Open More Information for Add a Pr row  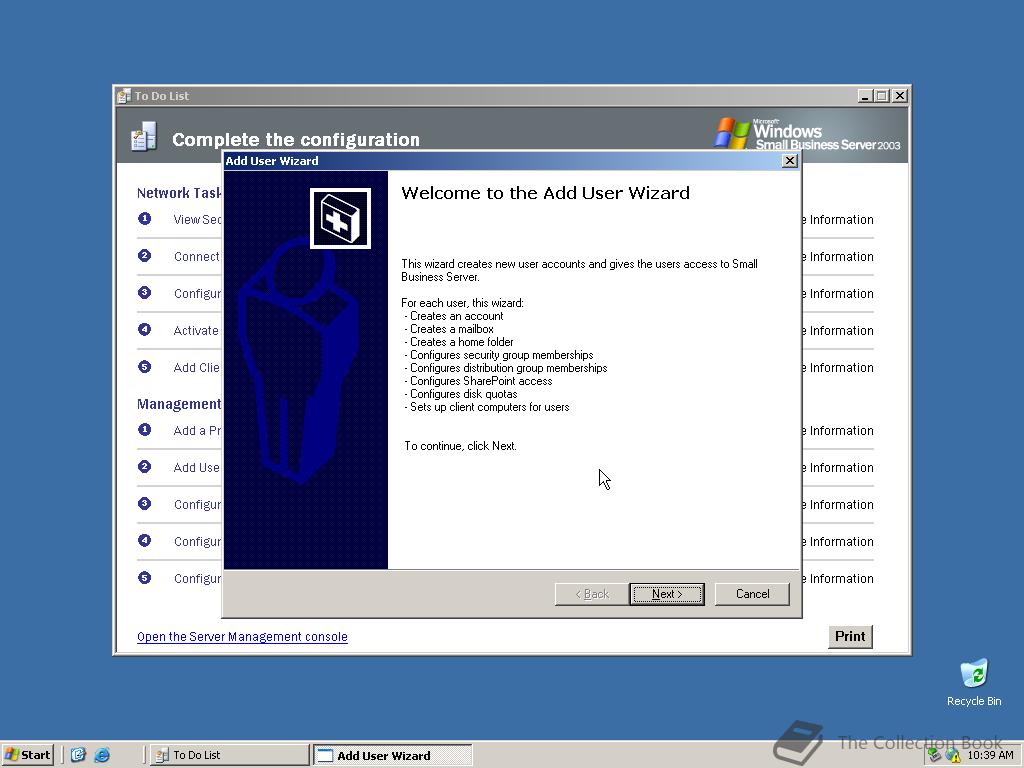click(x=838, y=430)
